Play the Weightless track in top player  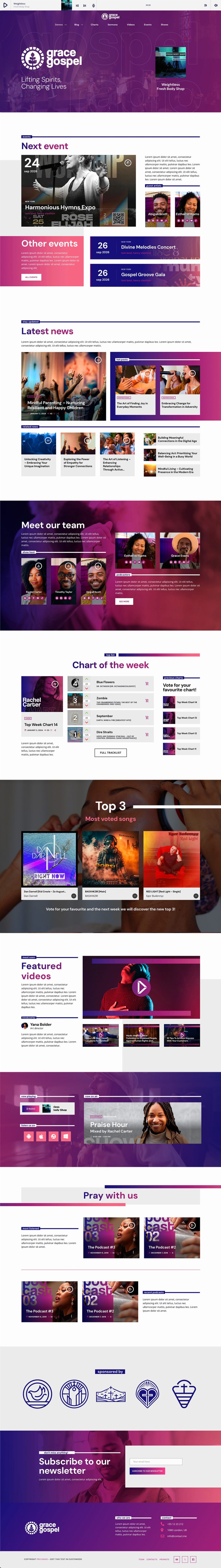[5, 5]
